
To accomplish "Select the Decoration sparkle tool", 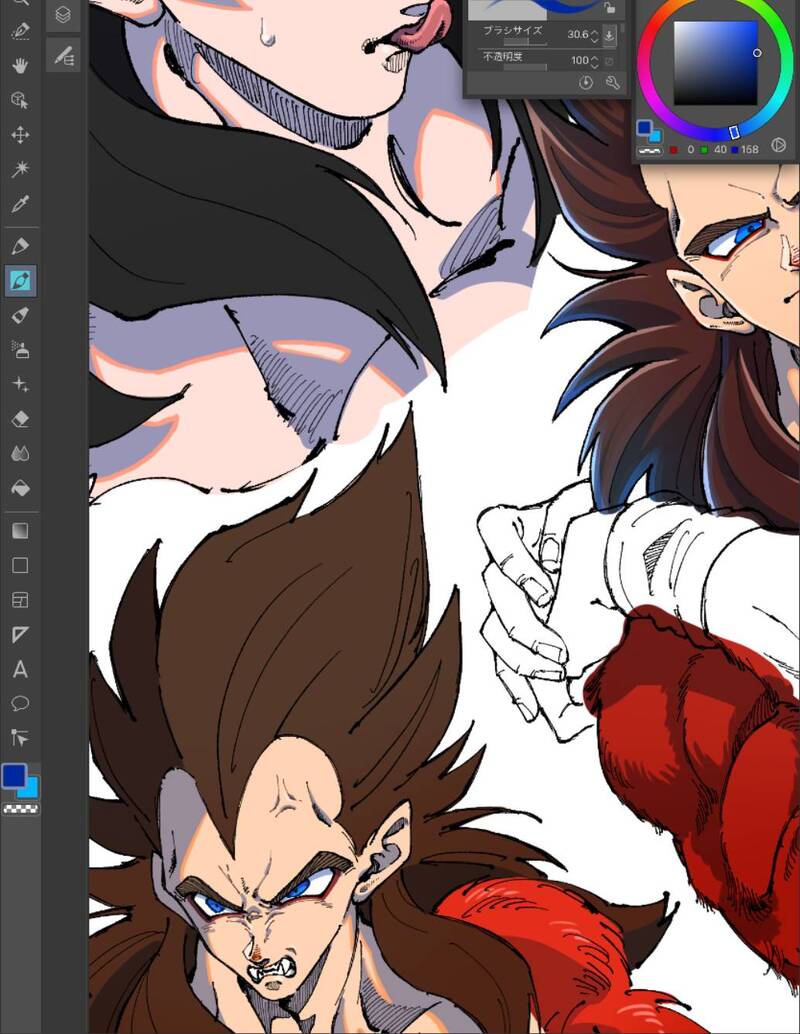I will point(20,384).
